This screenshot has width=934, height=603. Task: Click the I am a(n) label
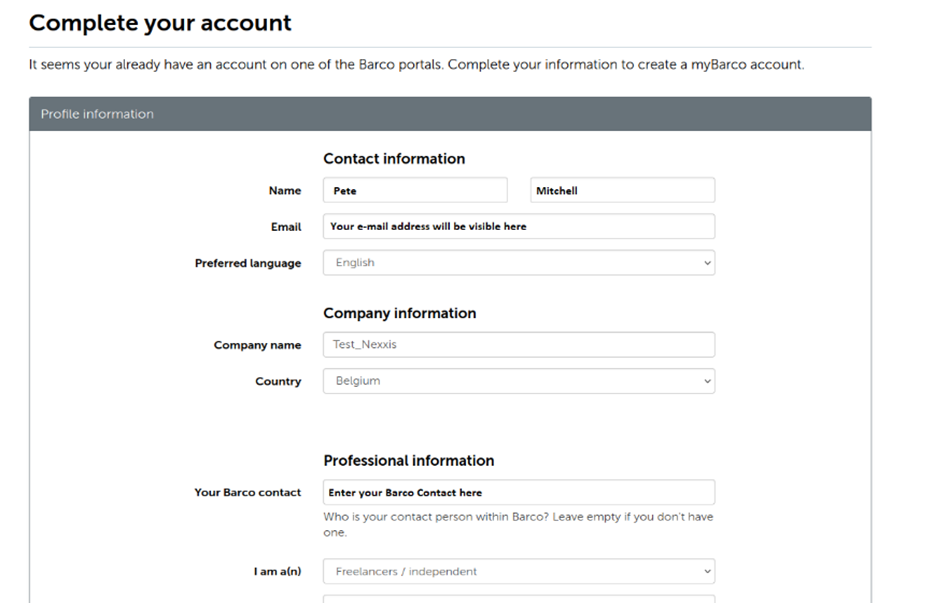276,572
